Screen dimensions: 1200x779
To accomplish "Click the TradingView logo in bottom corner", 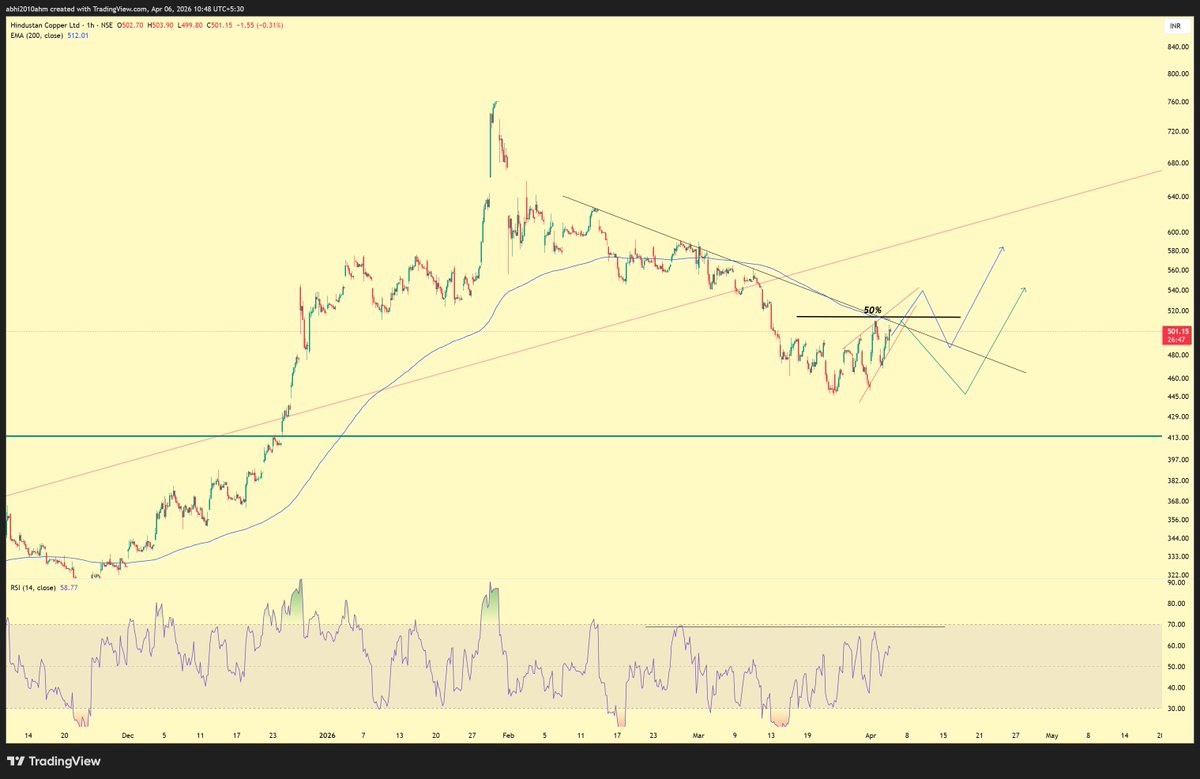I will tap(52, 760).
